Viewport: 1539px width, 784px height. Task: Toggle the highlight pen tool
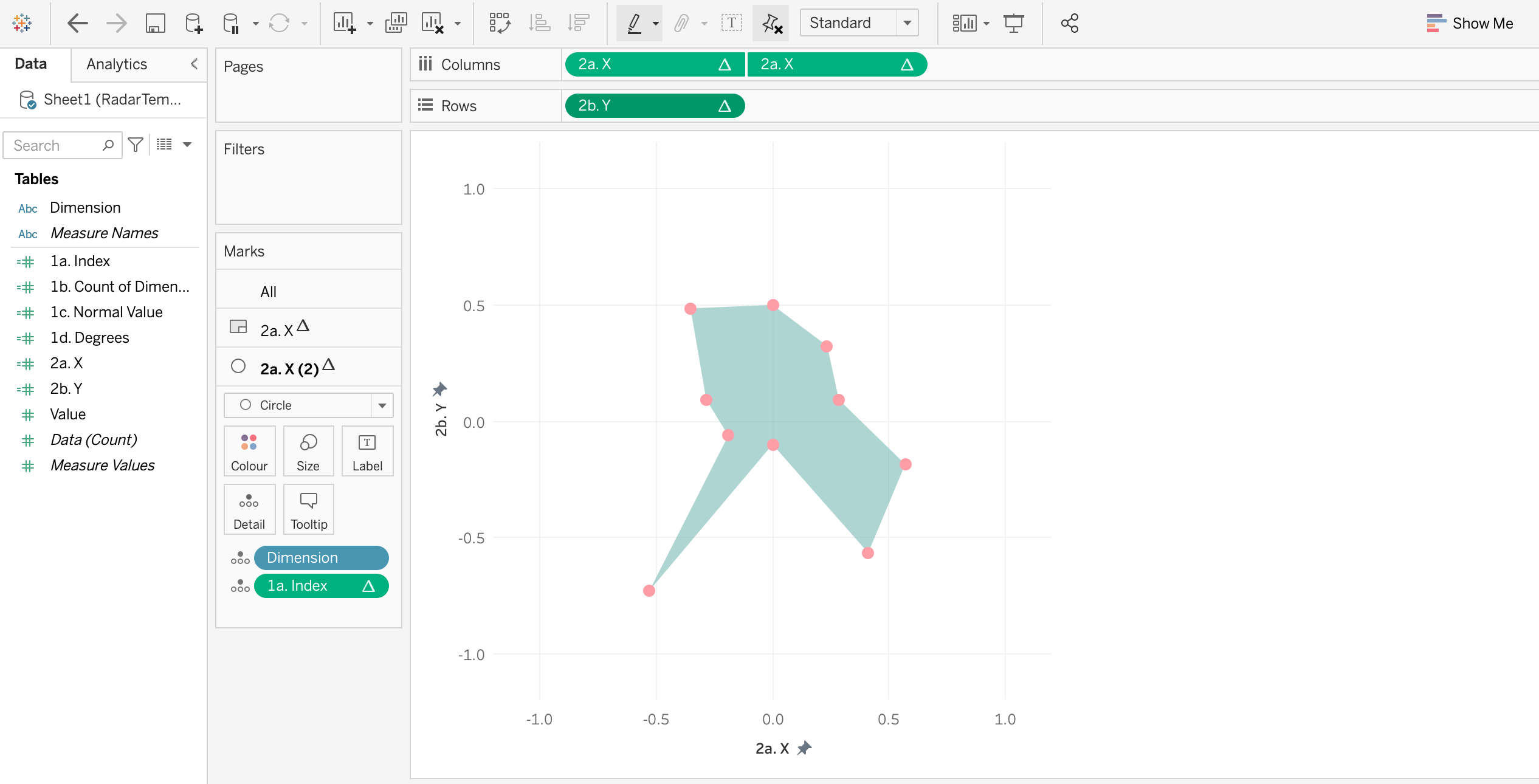pos(634,24)
